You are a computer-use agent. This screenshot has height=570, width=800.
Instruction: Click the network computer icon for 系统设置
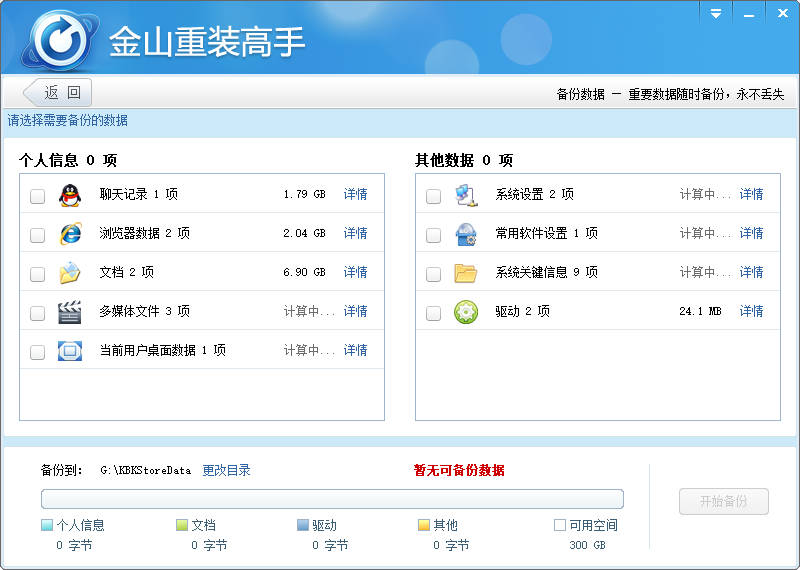(466, 195)
